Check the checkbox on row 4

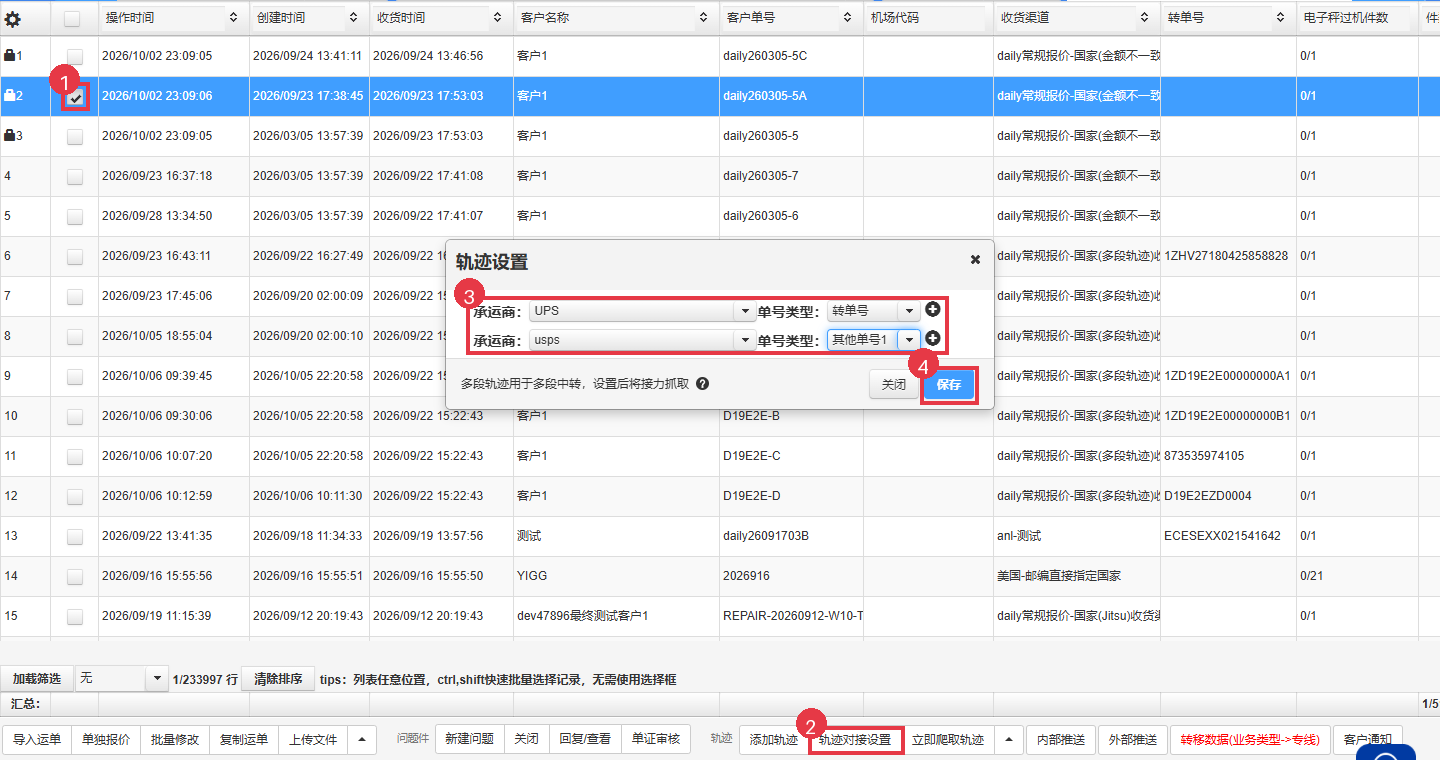point(75,176)
